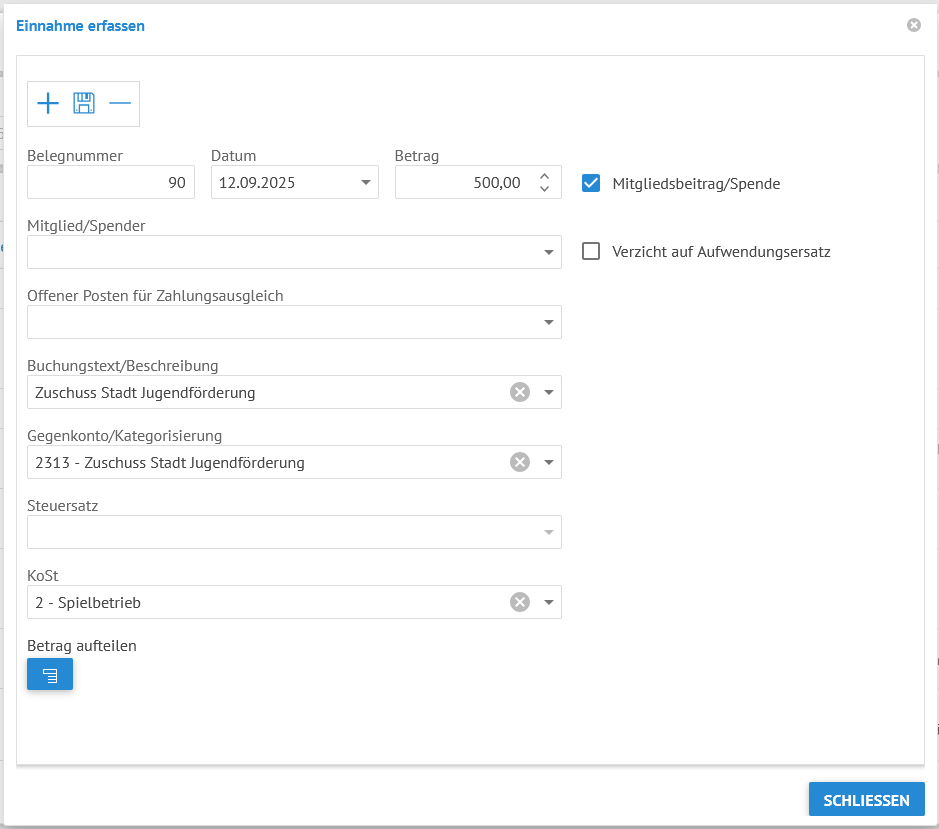Click the minus icon to delete entry
939x829 pixels.
click(x=120, y=103)
